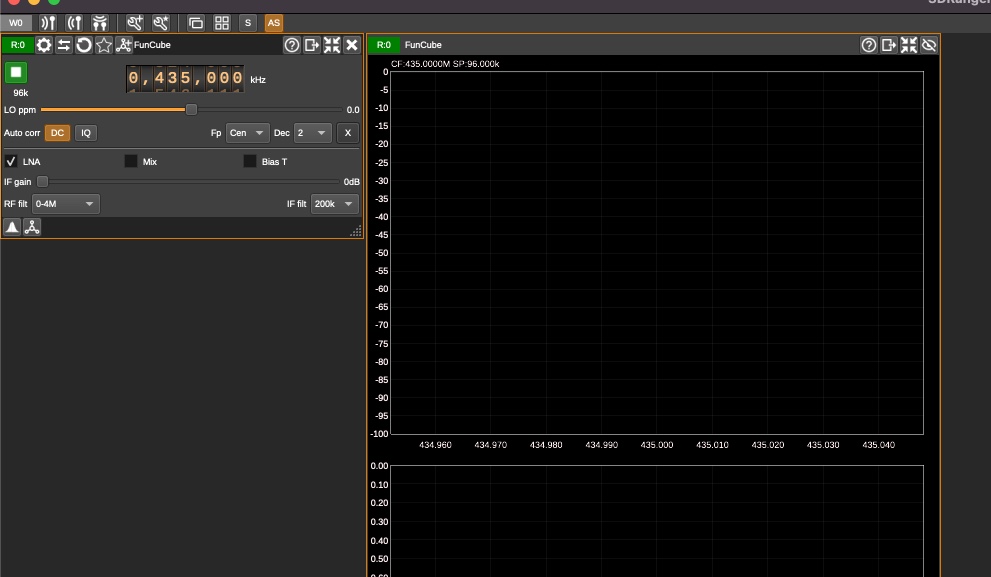Click the X button beside Dec
This screenshot has width=991, height=577.
pyautogui.click(x=348, y=133)
